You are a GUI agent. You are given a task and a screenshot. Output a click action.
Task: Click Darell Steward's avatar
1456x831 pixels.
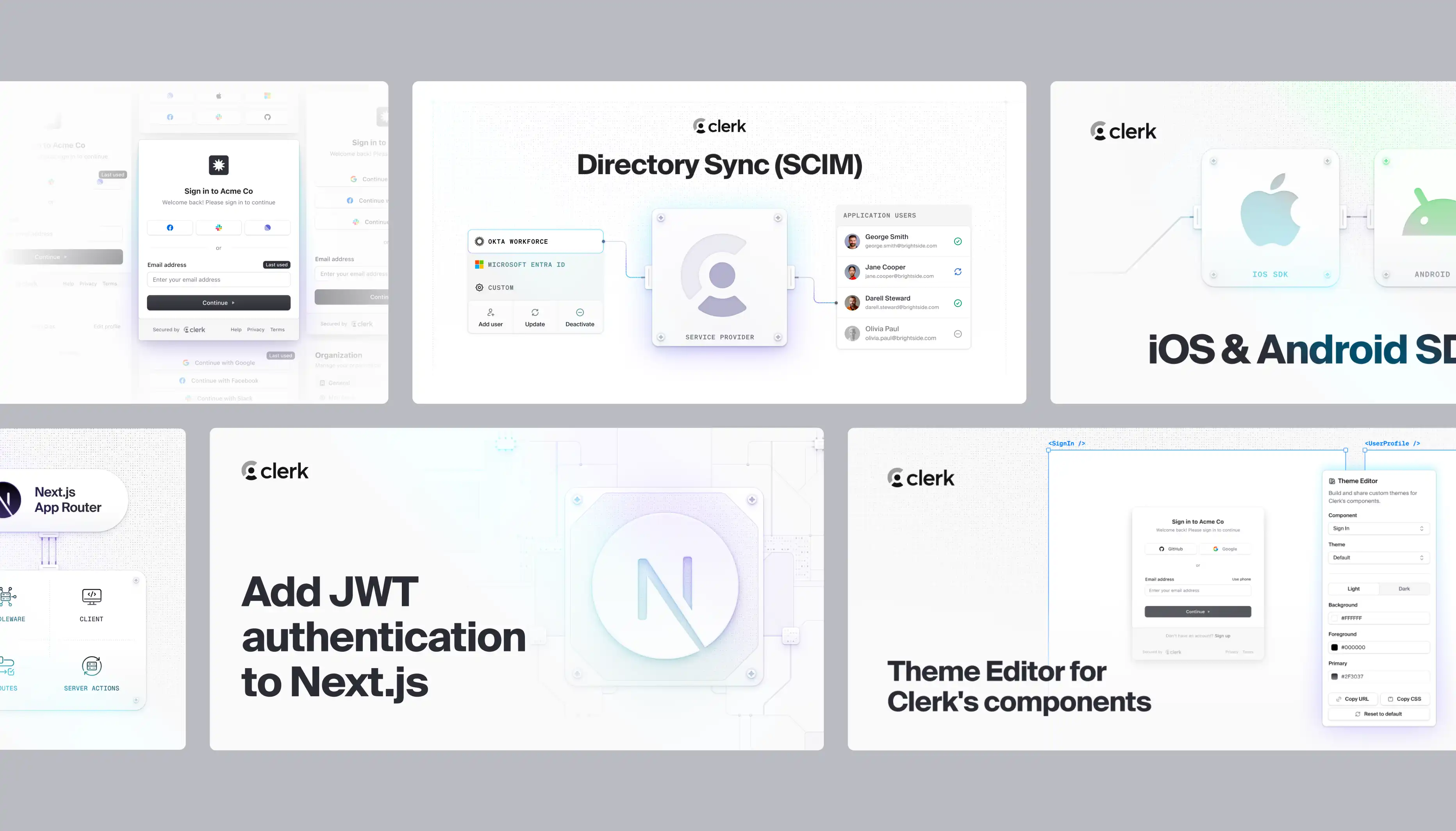852,303
